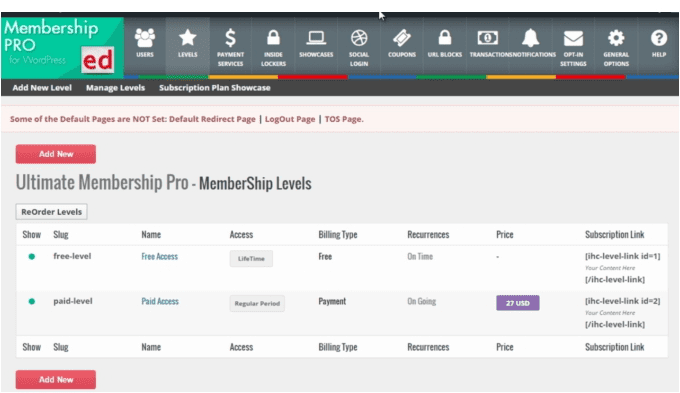Click the LifeTime access badge
Image resolution: width=680 pixels, height=393 pixels.
pyautogui.click(x=251, y=259)
